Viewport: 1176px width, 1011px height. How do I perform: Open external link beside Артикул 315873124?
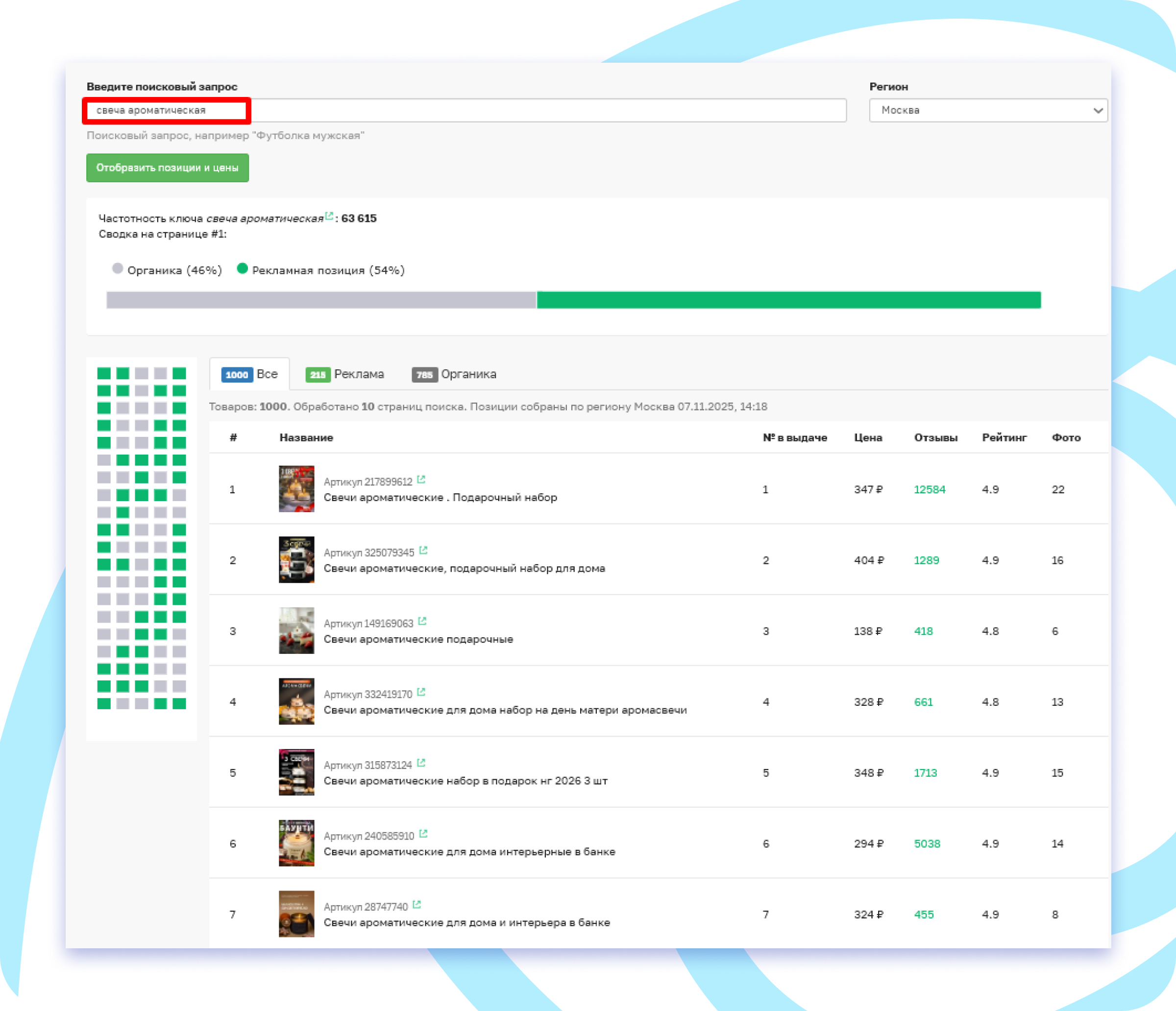421,764
